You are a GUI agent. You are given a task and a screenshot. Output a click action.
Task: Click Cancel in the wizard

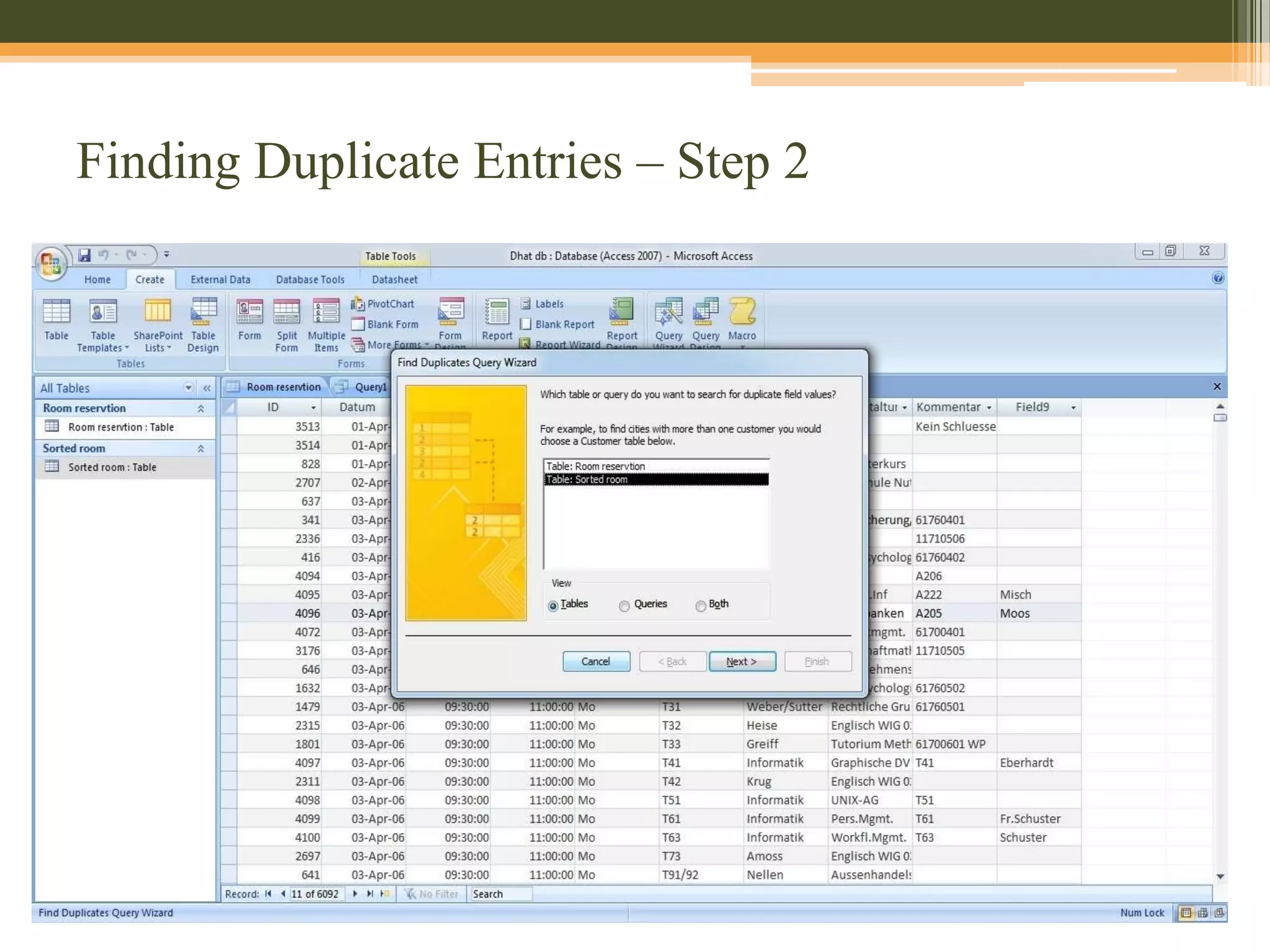pyautogui.click(x=596, y=661)
